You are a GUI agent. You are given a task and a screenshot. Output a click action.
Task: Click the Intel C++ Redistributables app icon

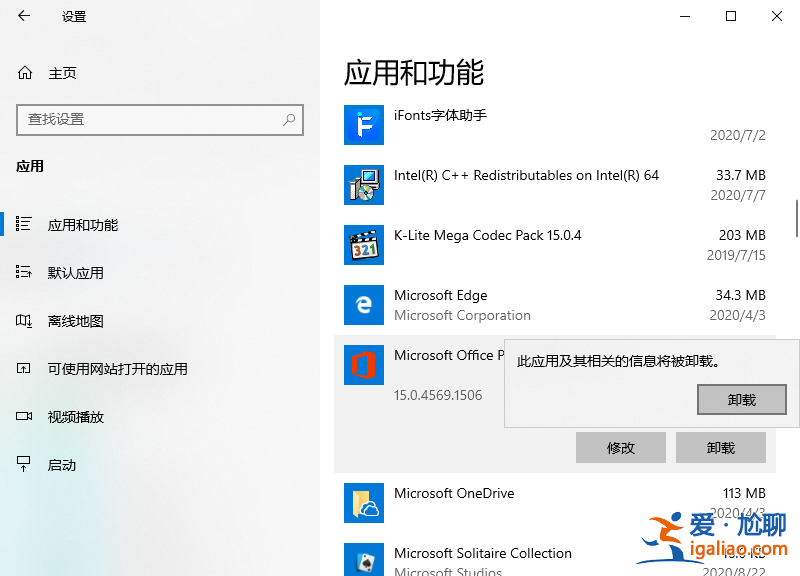[363, 185]
